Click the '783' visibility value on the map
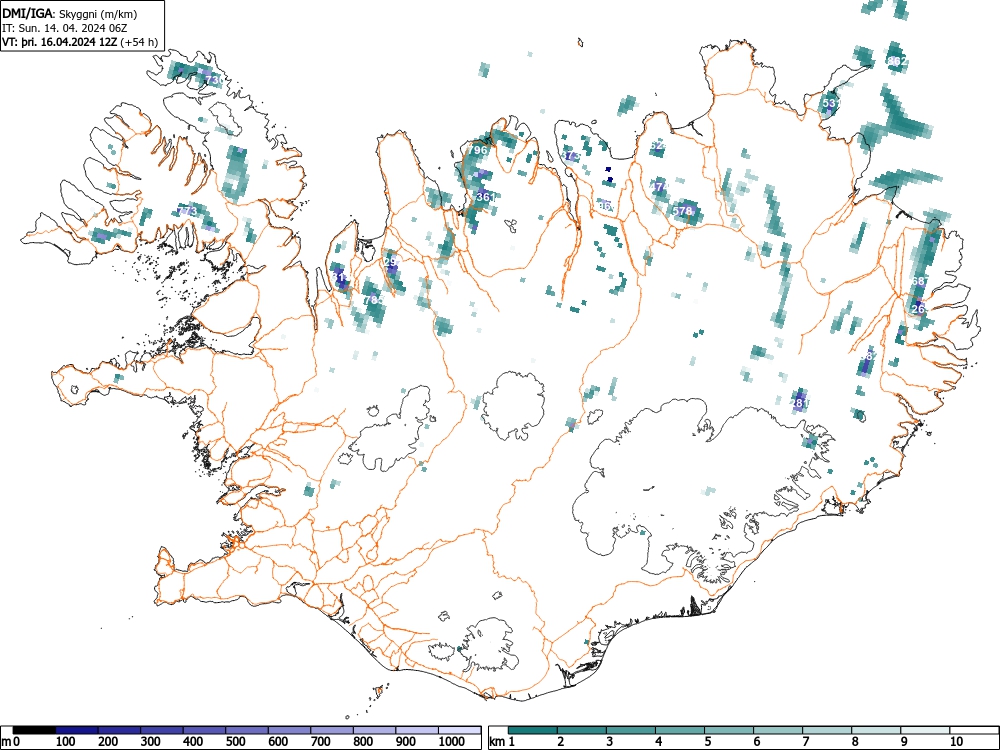Image resolution: width=1000 pixels, height=750 pixels. click(x=373, y=300)
